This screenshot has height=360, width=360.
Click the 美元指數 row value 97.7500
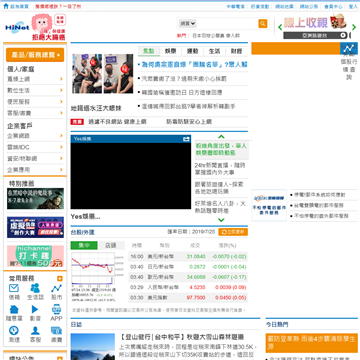(196, 298)
